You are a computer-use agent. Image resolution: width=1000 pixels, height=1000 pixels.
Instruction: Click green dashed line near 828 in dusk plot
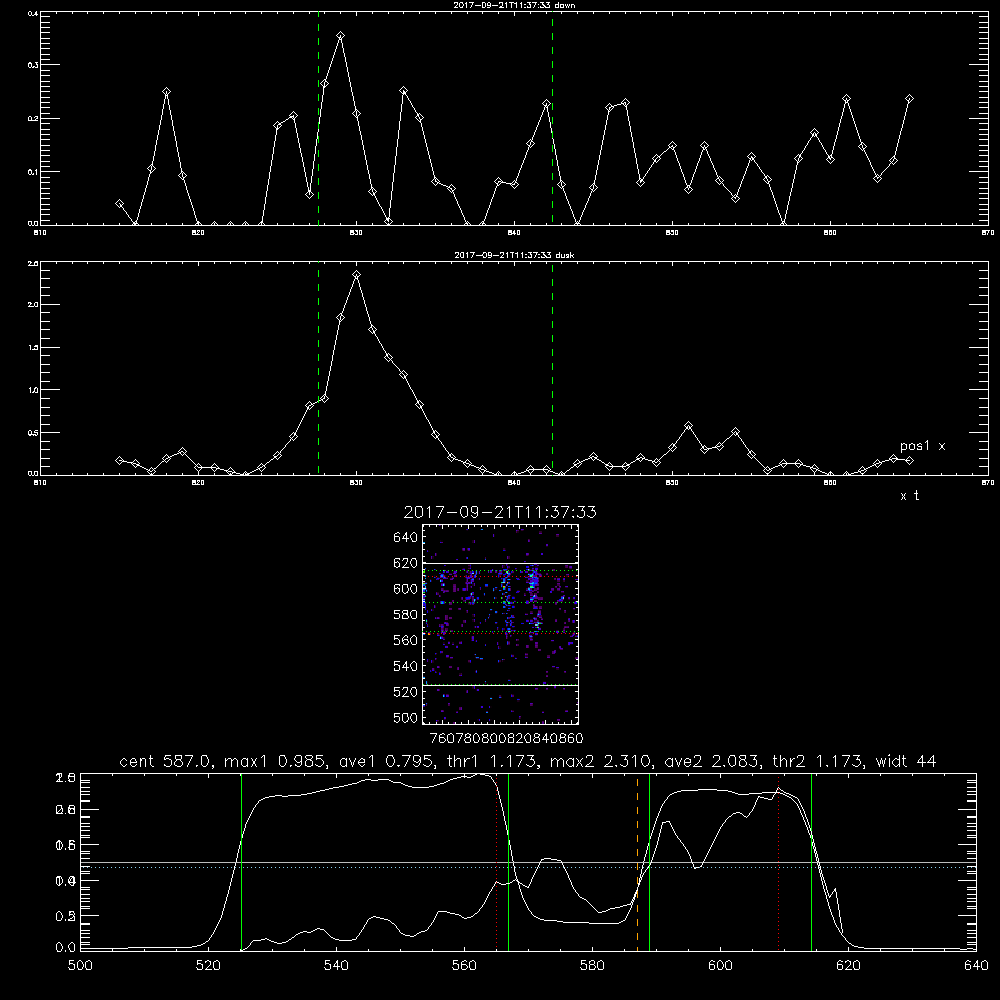tap(318, 368)
